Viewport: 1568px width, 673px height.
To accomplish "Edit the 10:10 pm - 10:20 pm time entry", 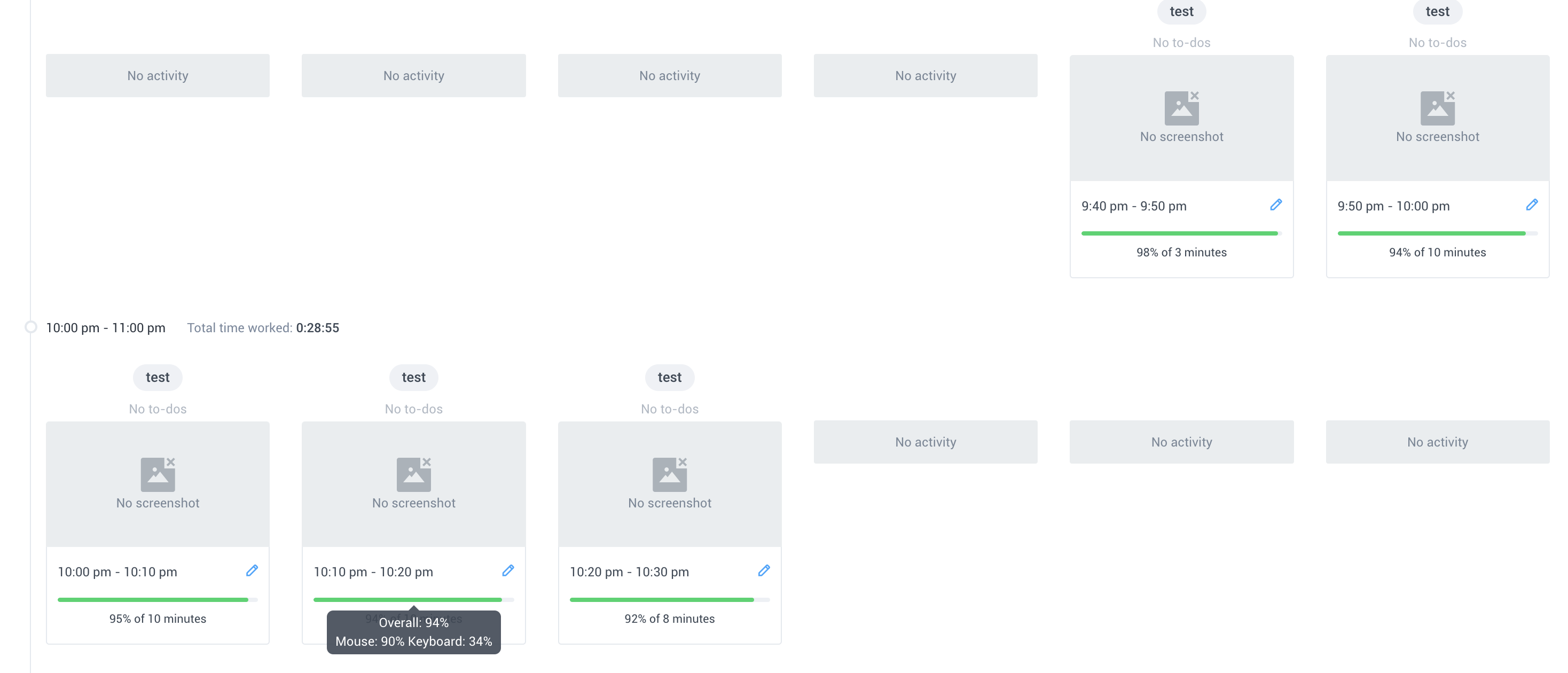I will (509, 571).
